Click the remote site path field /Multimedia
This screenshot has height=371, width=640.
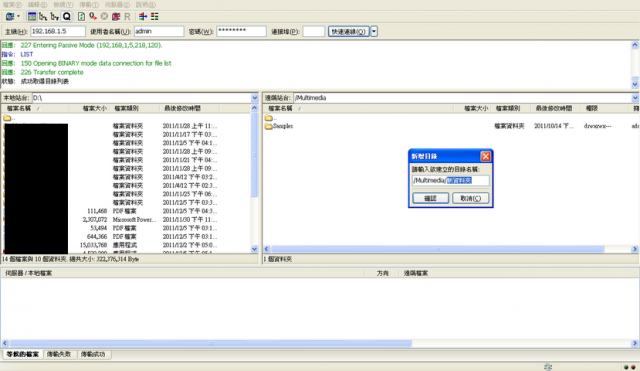click(462, 98)
